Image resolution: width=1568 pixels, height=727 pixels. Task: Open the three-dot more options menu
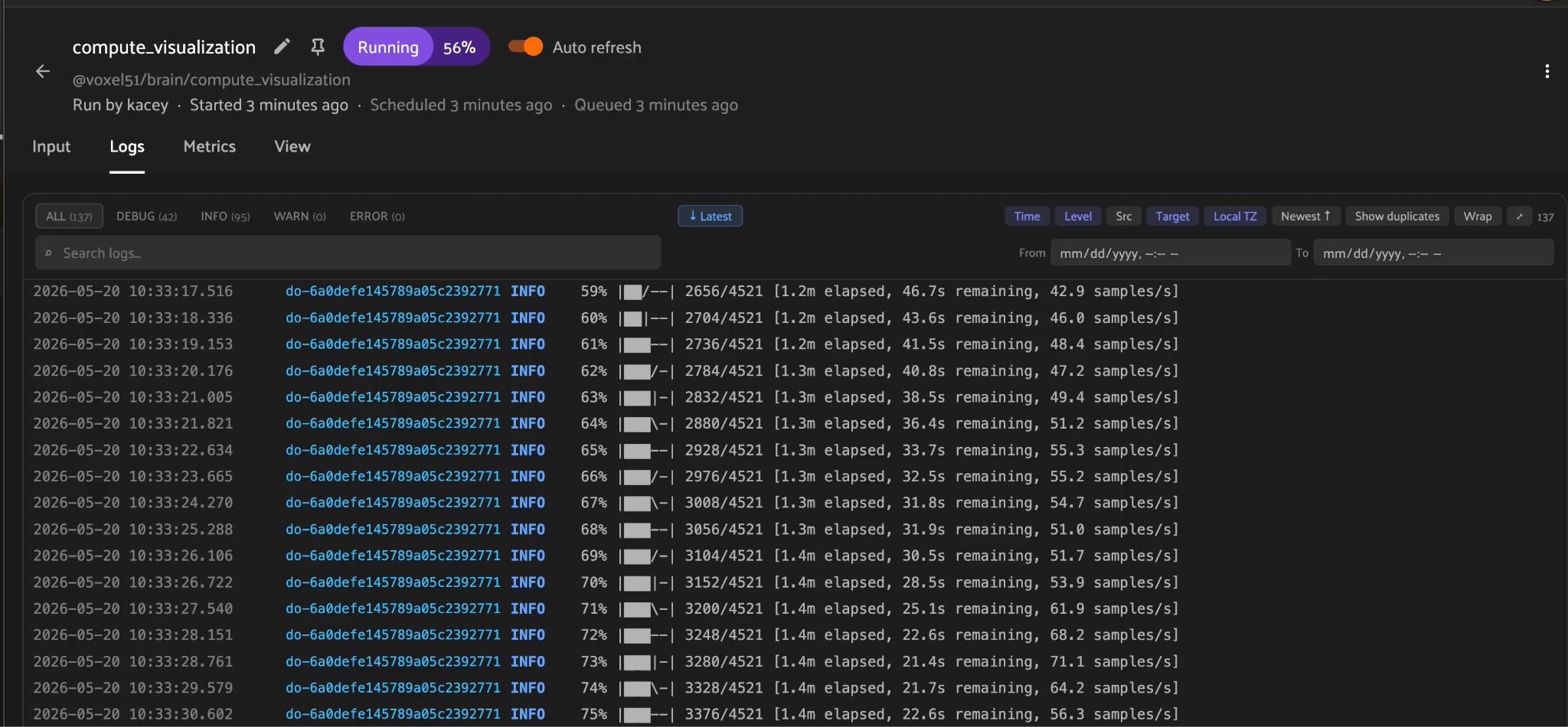1547,71
